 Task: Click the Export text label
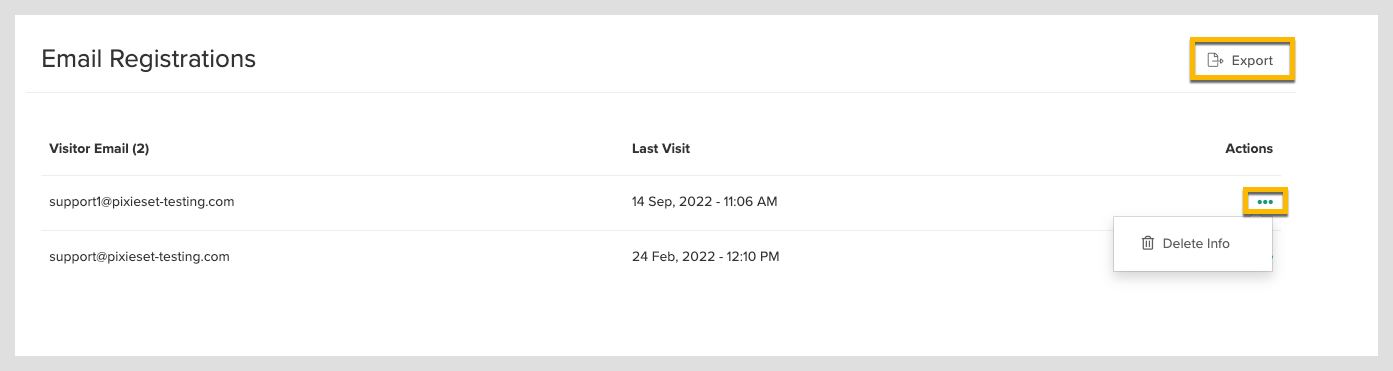click(1252, 60)
